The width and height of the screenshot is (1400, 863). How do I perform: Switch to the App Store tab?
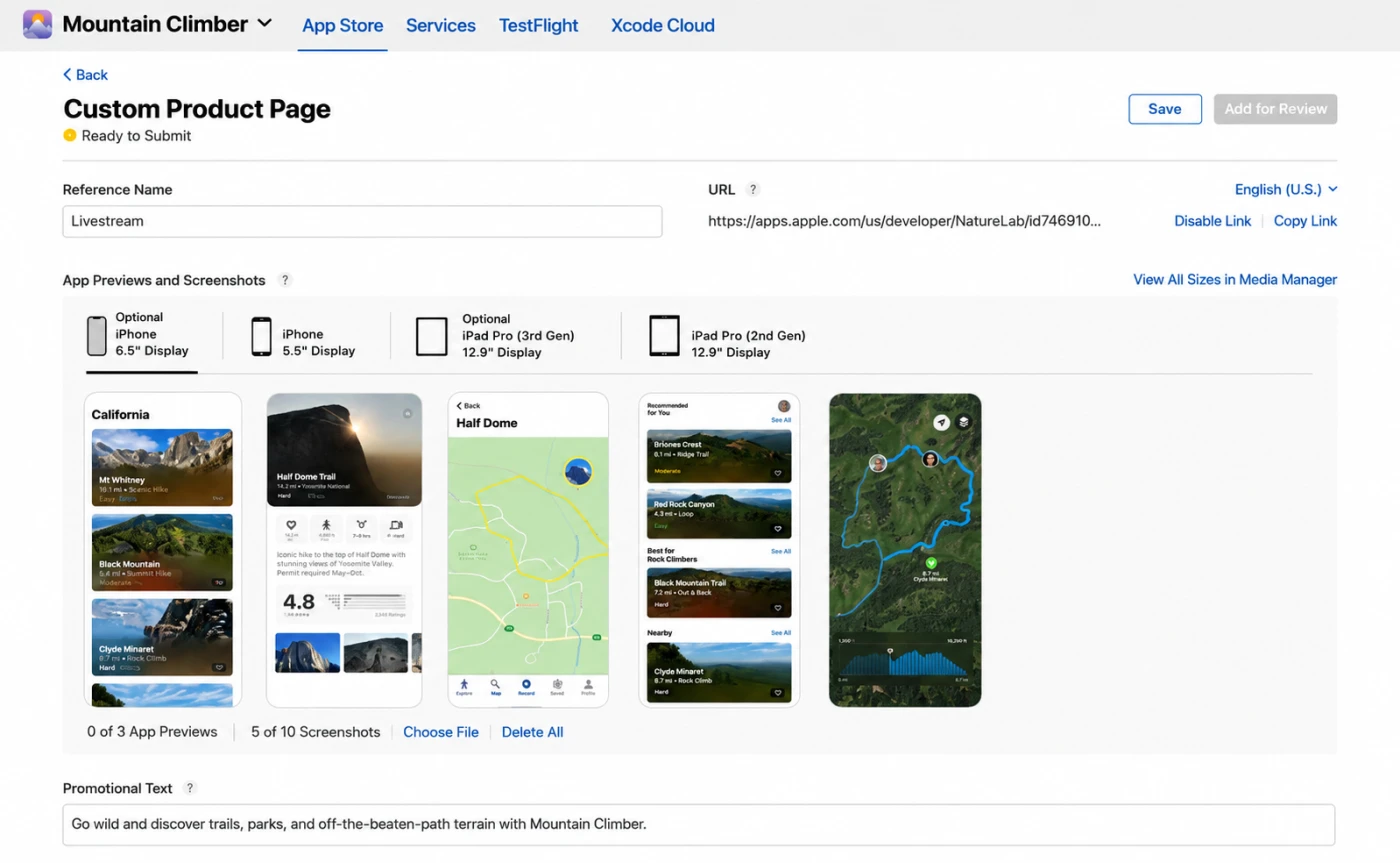click(x=343, y=25)
